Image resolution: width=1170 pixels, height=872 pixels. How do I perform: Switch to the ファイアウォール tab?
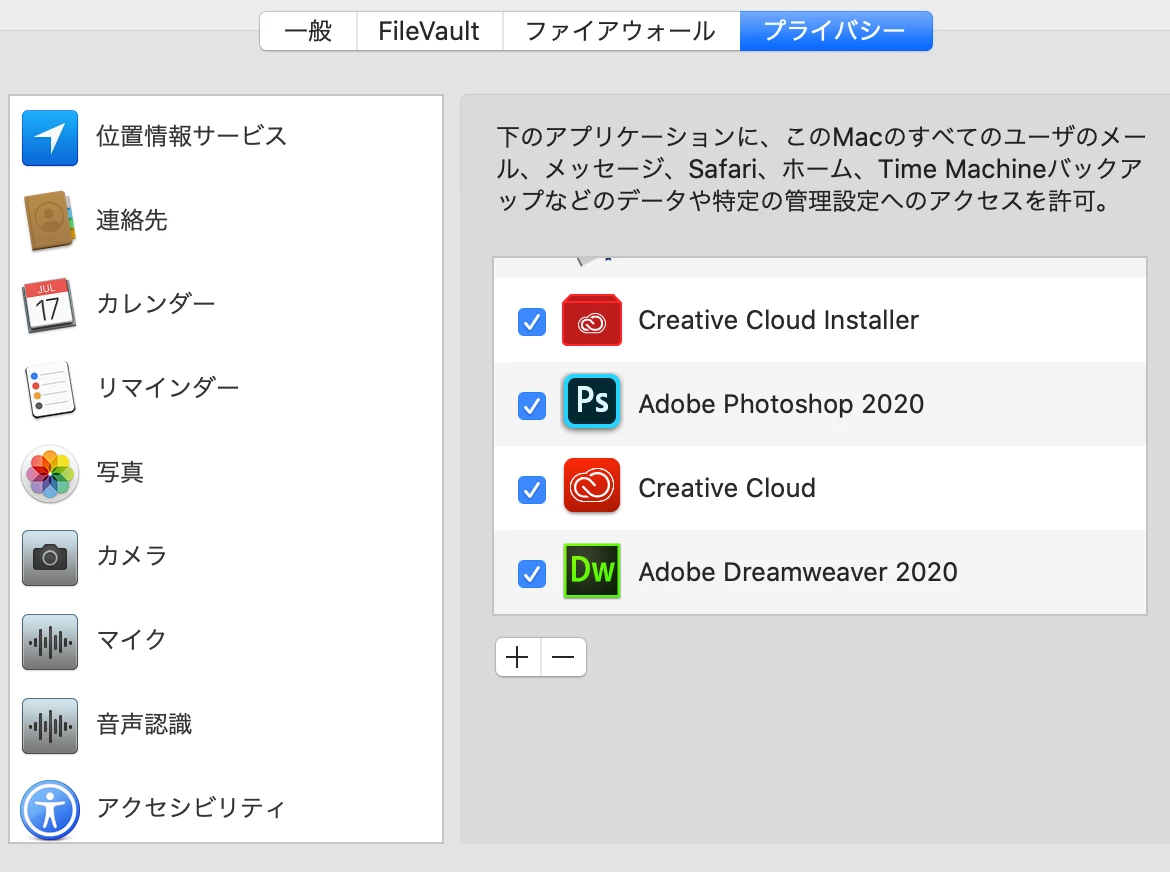coord(621,31)
